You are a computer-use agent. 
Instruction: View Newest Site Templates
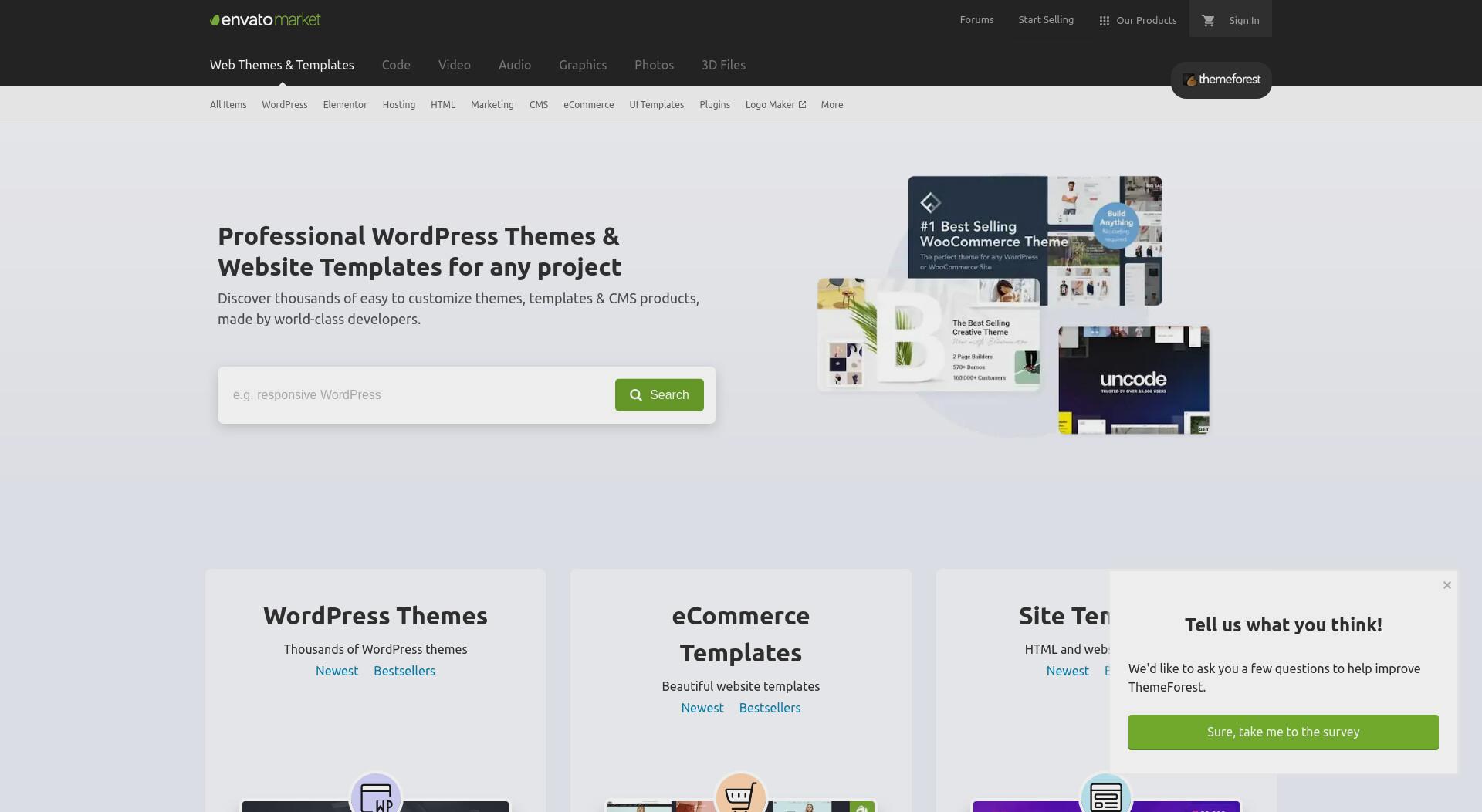[x=1068, y=671]
